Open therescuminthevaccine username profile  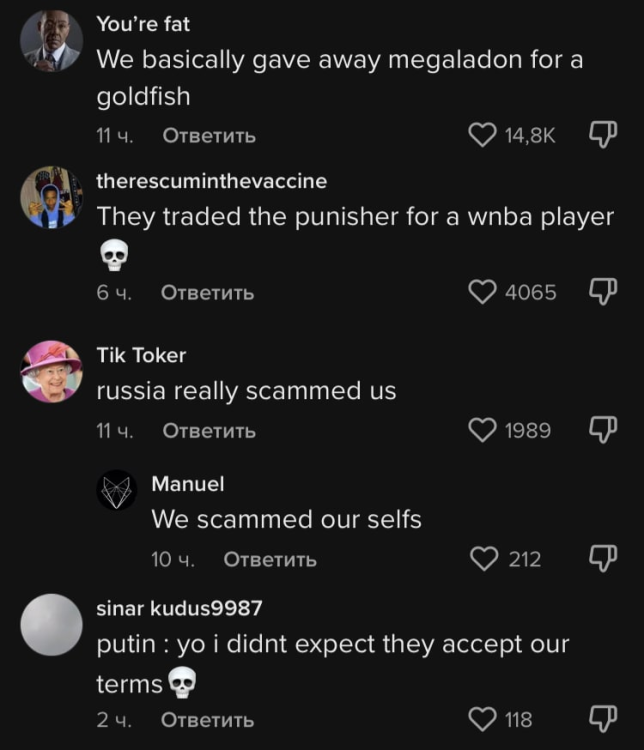click(x=211, y=181)
